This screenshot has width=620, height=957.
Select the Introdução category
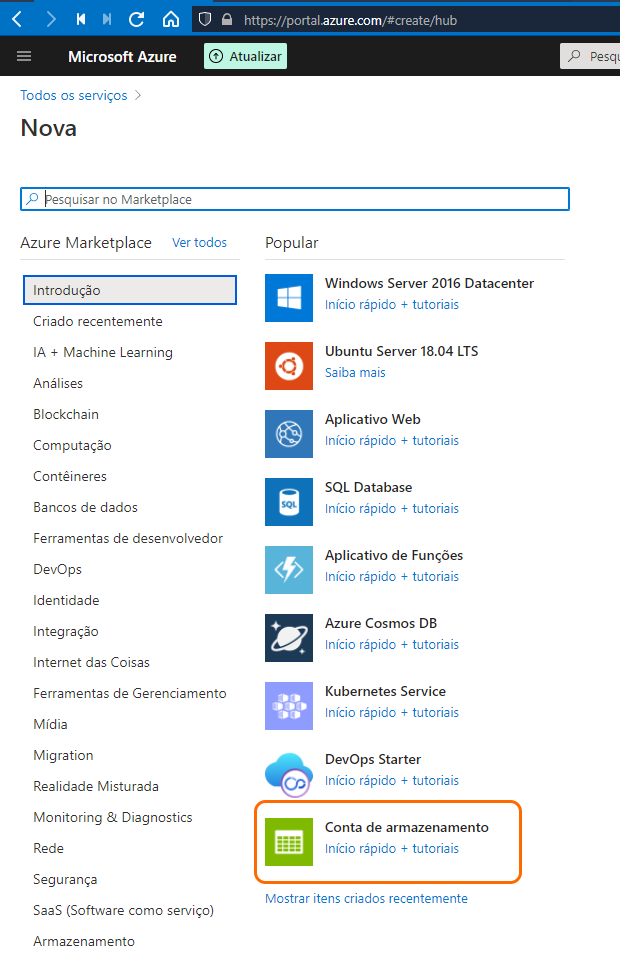tap(130, 290)
